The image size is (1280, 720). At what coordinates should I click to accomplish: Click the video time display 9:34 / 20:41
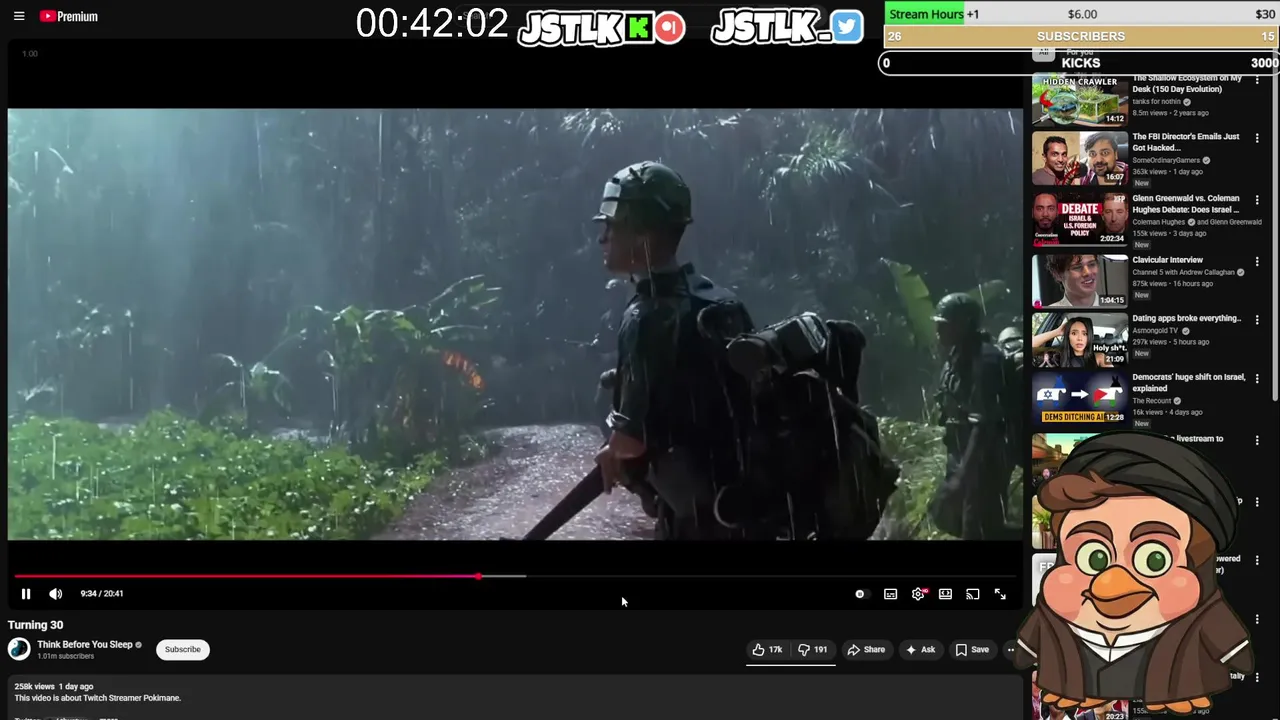pos(102,594)
